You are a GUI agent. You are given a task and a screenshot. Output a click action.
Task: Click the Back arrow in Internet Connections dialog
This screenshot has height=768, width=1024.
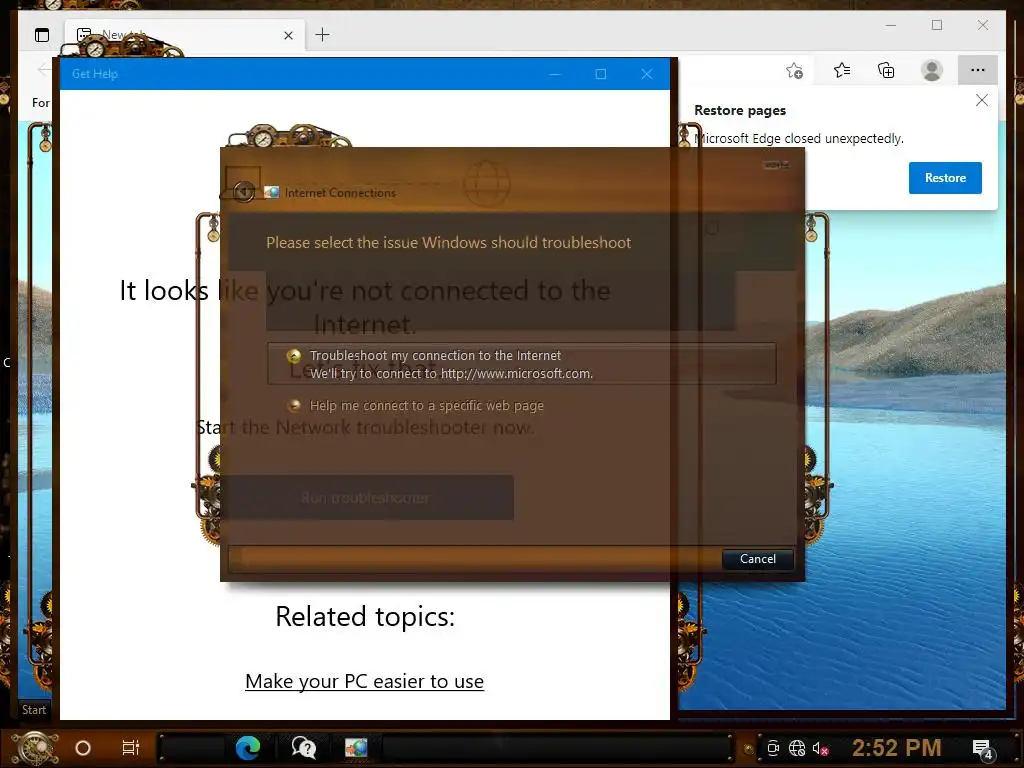(x=244, y=192)
